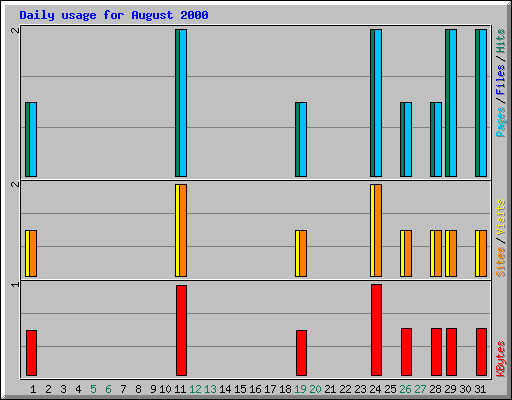The height and width of the screenshot is (400, 512).
Task: Select green day label 19
Action: [300, 389]
